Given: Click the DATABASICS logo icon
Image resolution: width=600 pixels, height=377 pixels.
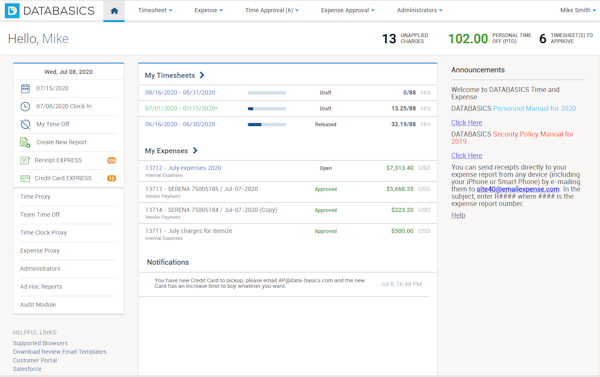Looking at the screenshot, I should 12,11.
